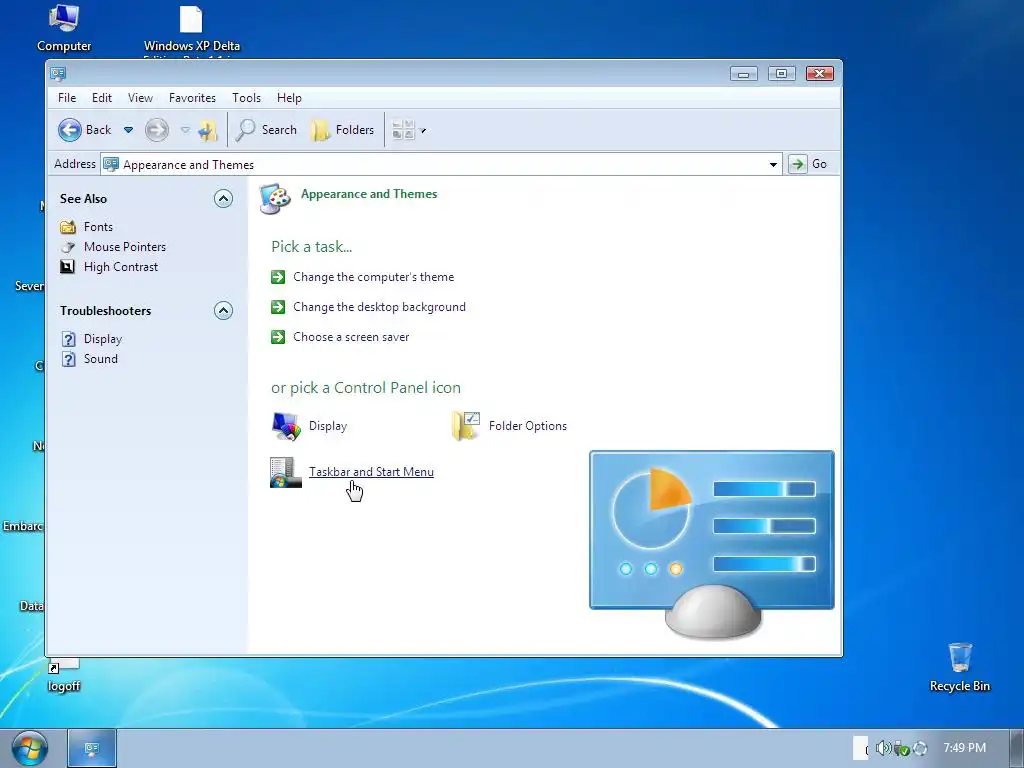Open the Mouse Pointers link
Image resolution: width=1024 pixels, height=768 pixels.
(x=125, y=247)
